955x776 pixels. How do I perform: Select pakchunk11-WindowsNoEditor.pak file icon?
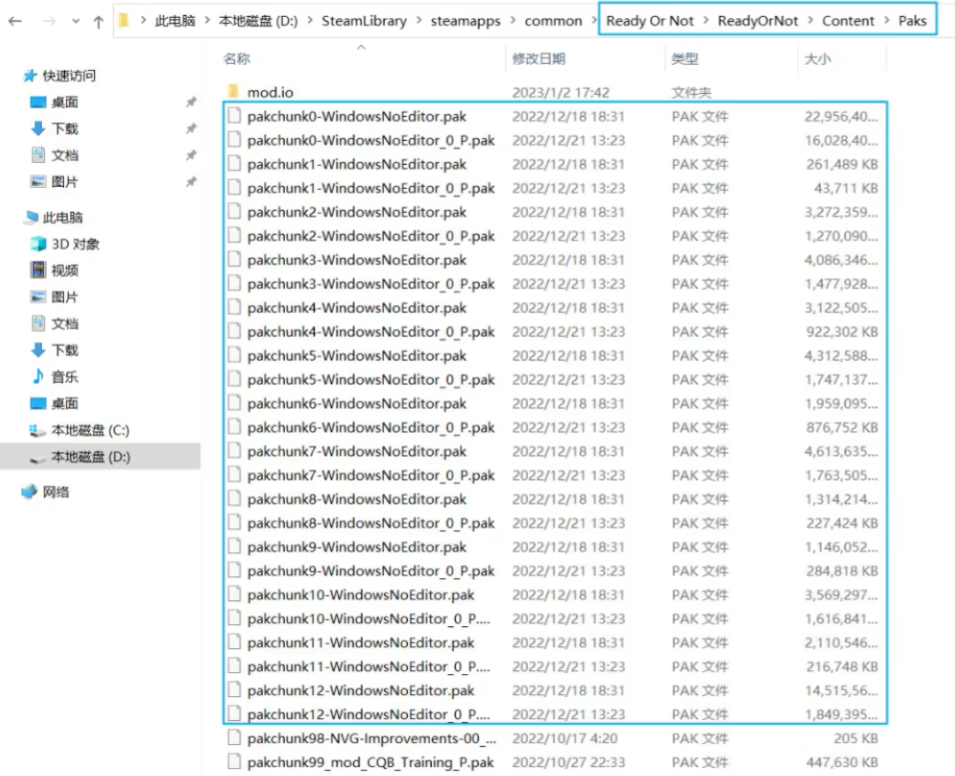(x=234, y=642)
